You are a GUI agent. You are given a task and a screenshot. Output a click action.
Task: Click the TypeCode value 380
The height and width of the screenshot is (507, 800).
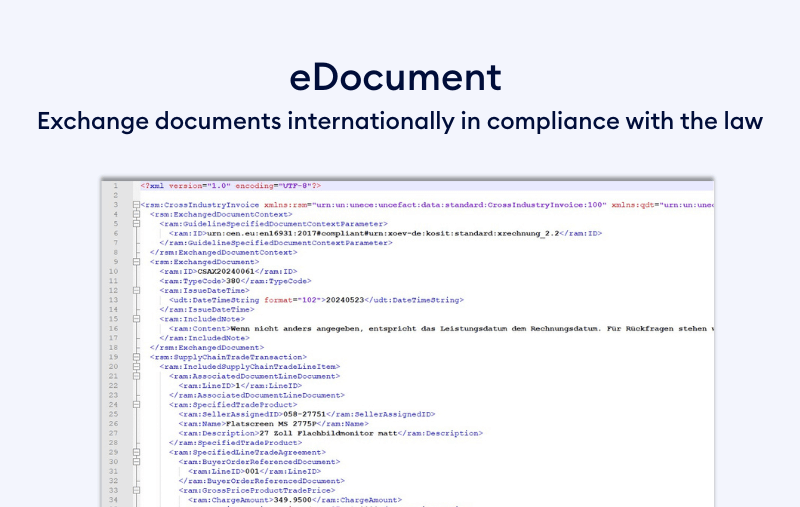(233, 281)
